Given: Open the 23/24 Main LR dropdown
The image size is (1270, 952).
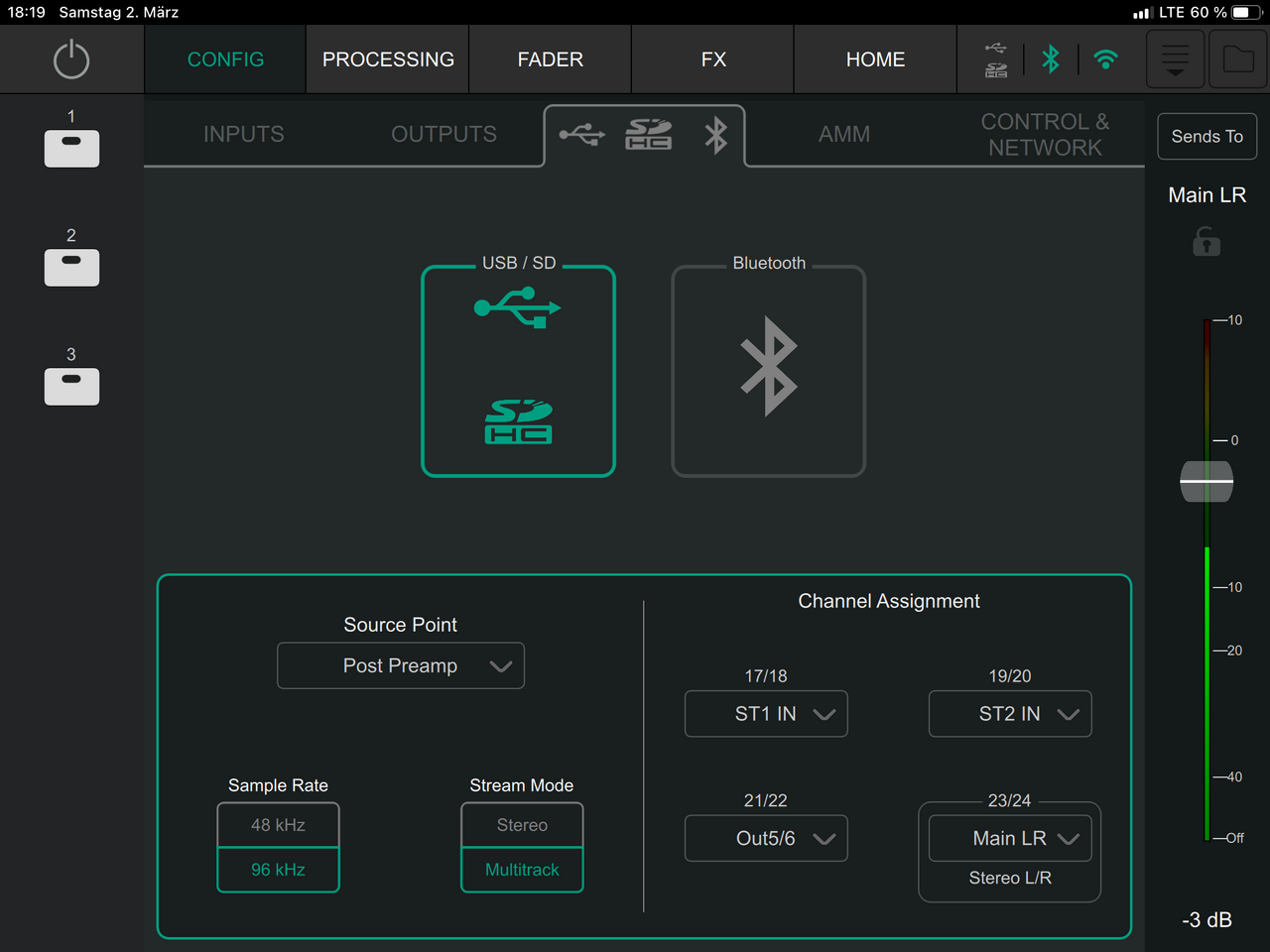Looking at the screenshot, I should pos(1010,839).
